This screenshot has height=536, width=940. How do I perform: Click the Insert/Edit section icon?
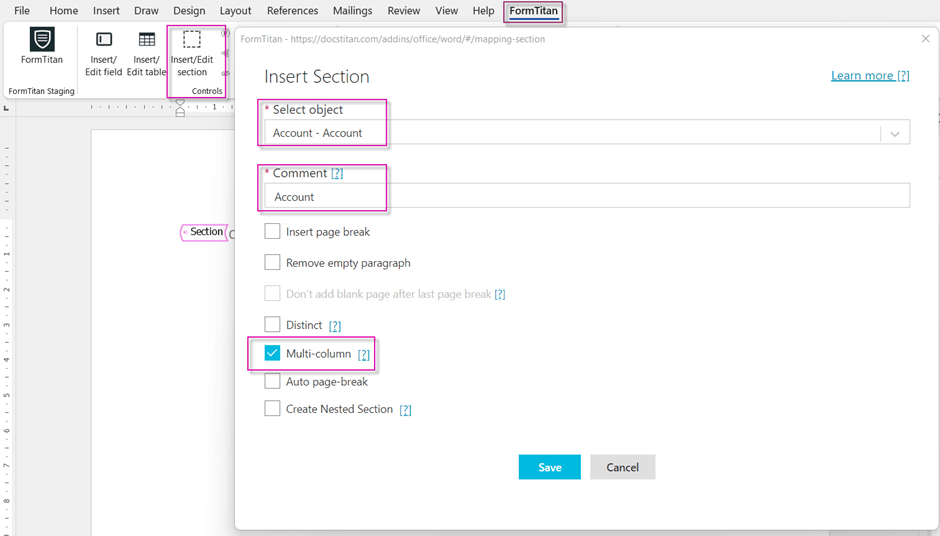click(x=192, y=40)
